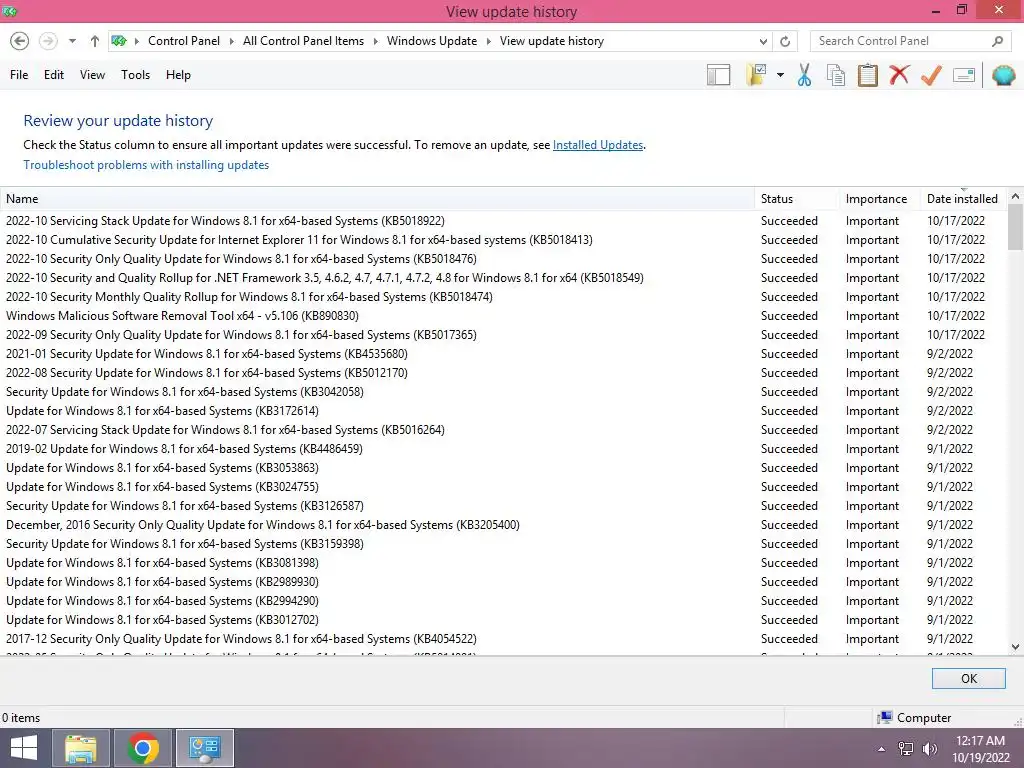Click the Copy icon in toolbar
1024x768 pixels.
point(836,75)
